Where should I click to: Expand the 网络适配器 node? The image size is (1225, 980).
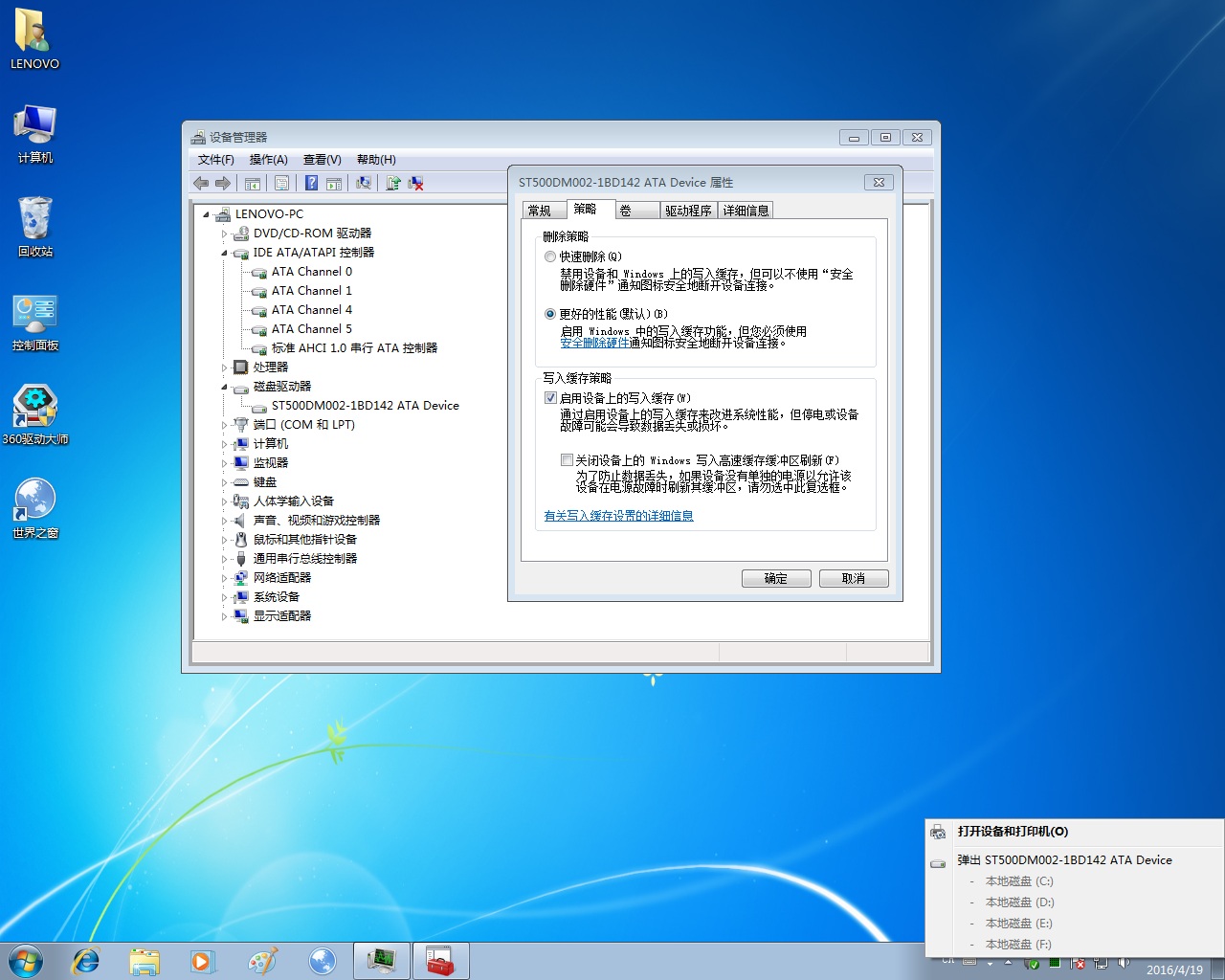225,578
